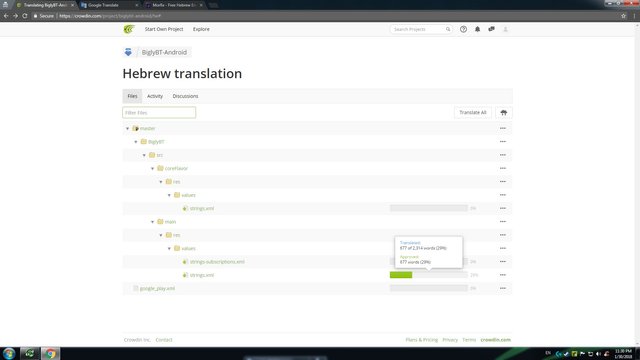This screenshot has width=640, height=360.
Task: Switch to the Morfix browser tab
Action: pos(174,5)
